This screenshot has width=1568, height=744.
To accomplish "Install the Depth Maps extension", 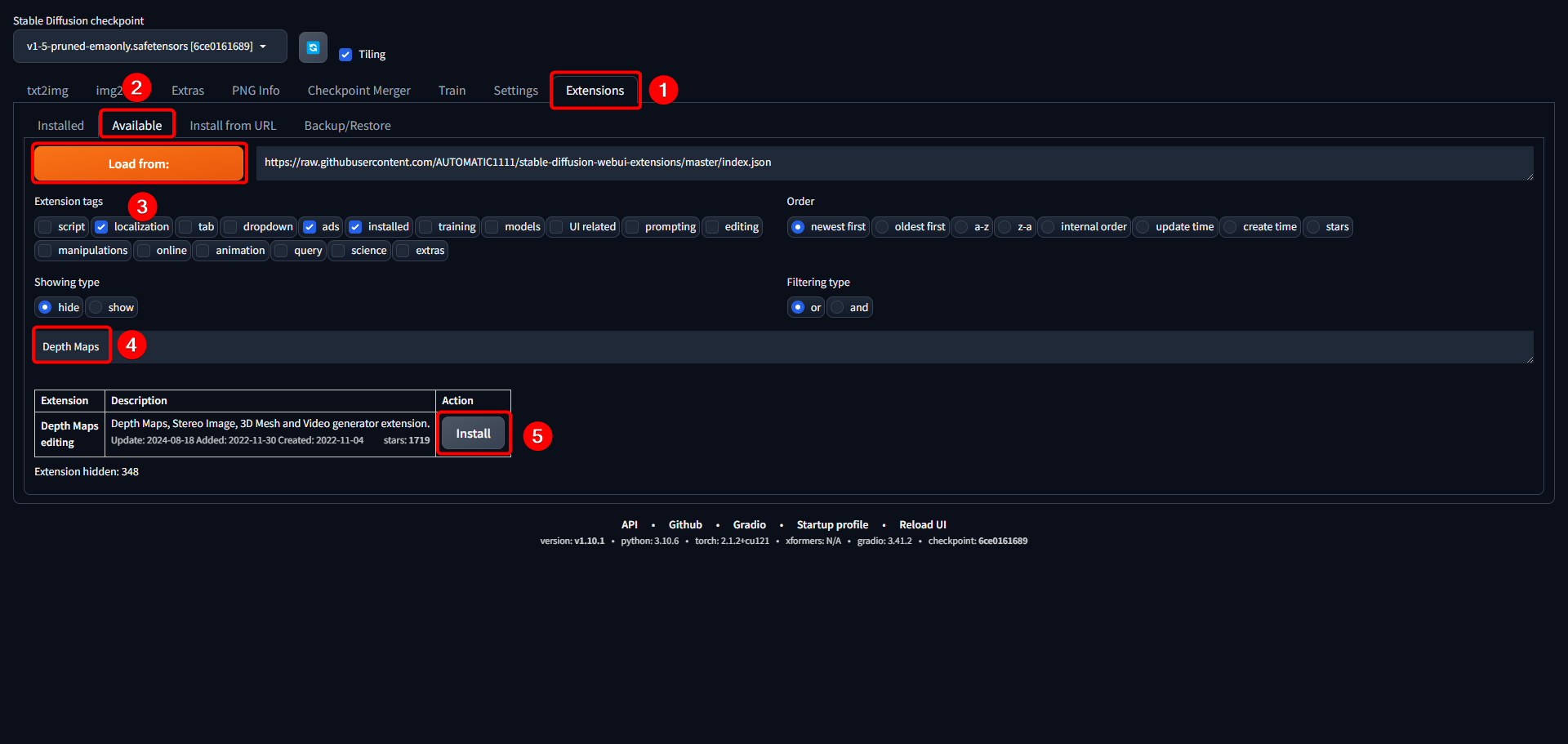I will pos(473,434).
